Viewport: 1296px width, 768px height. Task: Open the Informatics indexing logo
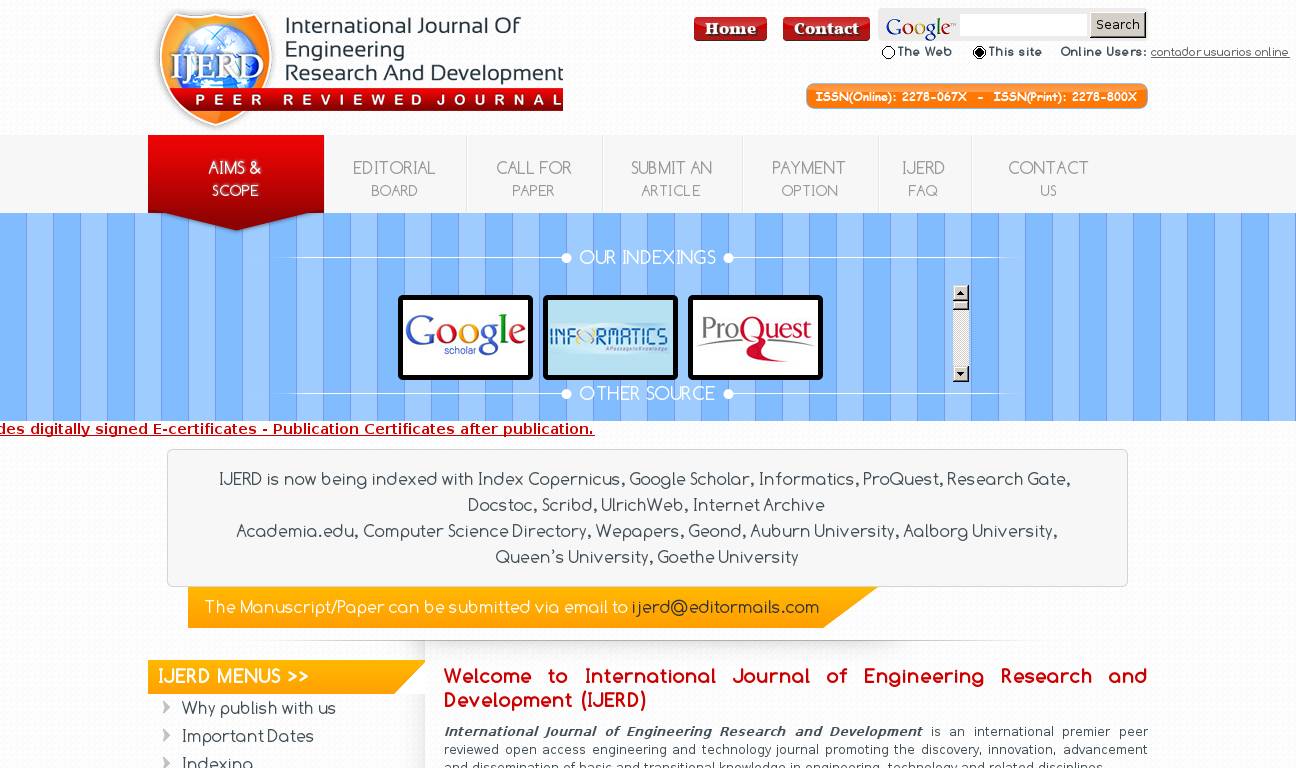[610, 338]
